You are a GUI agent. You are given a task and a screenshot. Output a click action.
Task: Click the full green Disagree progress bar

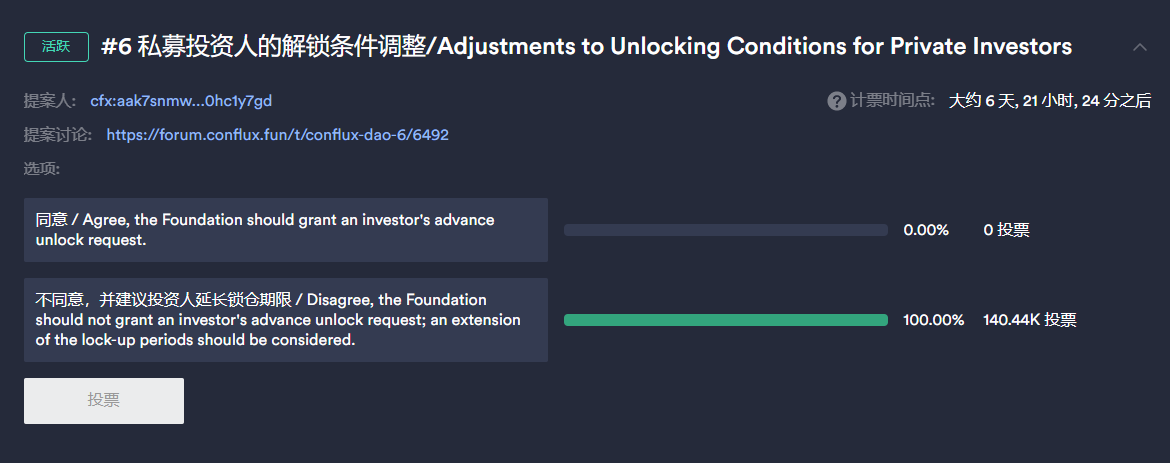pyautogui.click(x=726, y=320)
